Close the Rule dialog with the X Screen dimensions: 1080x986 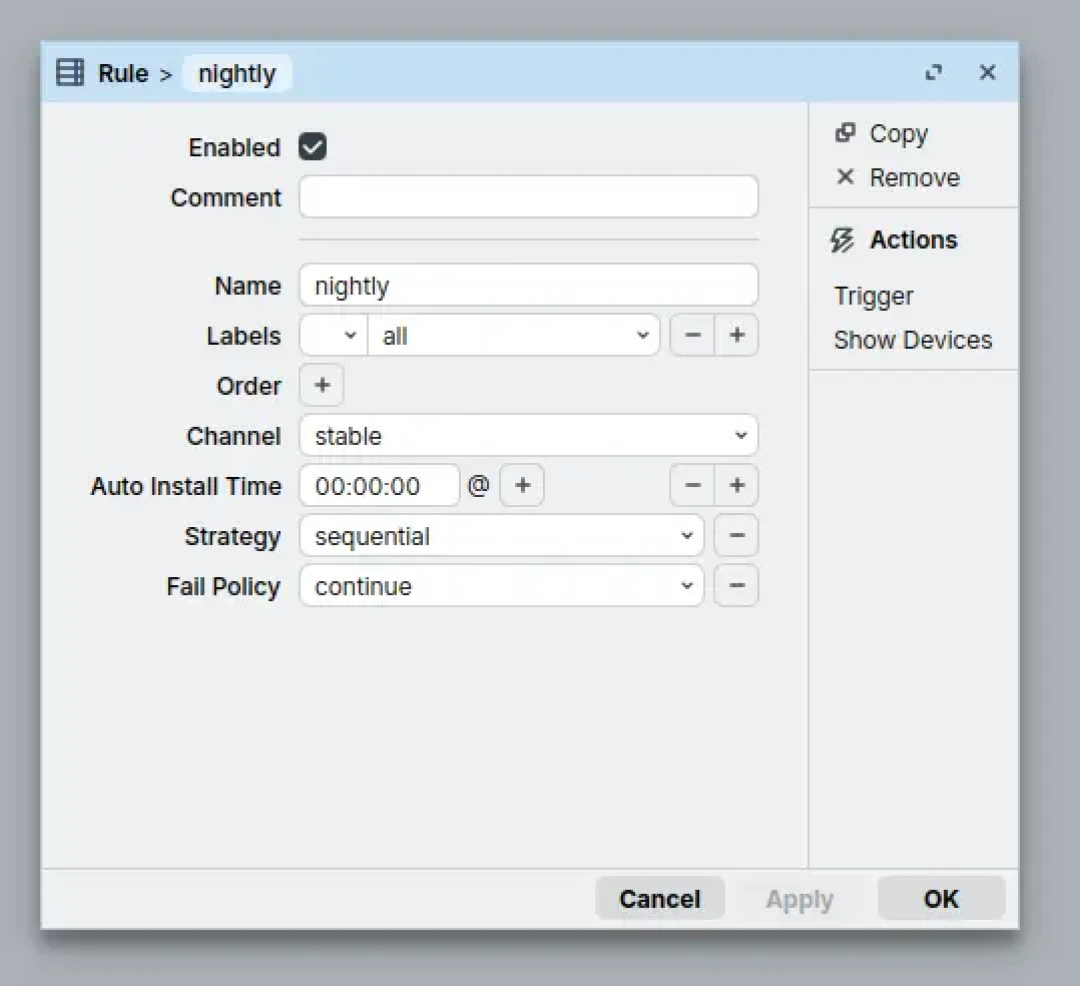click(988, 72)
